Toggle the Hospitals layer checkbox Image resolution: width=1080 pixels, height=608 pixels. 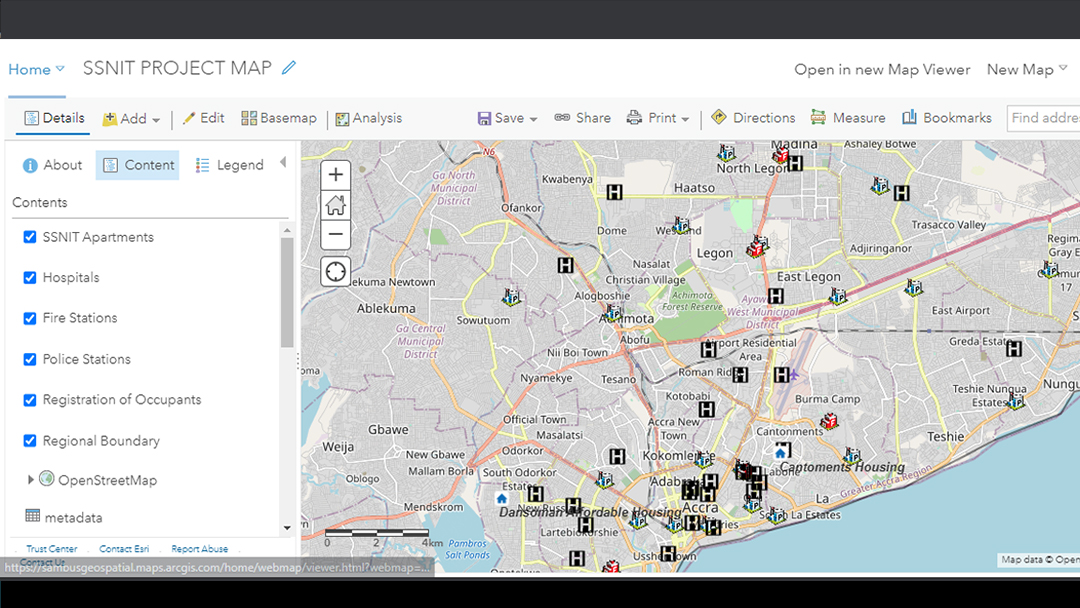30,277
